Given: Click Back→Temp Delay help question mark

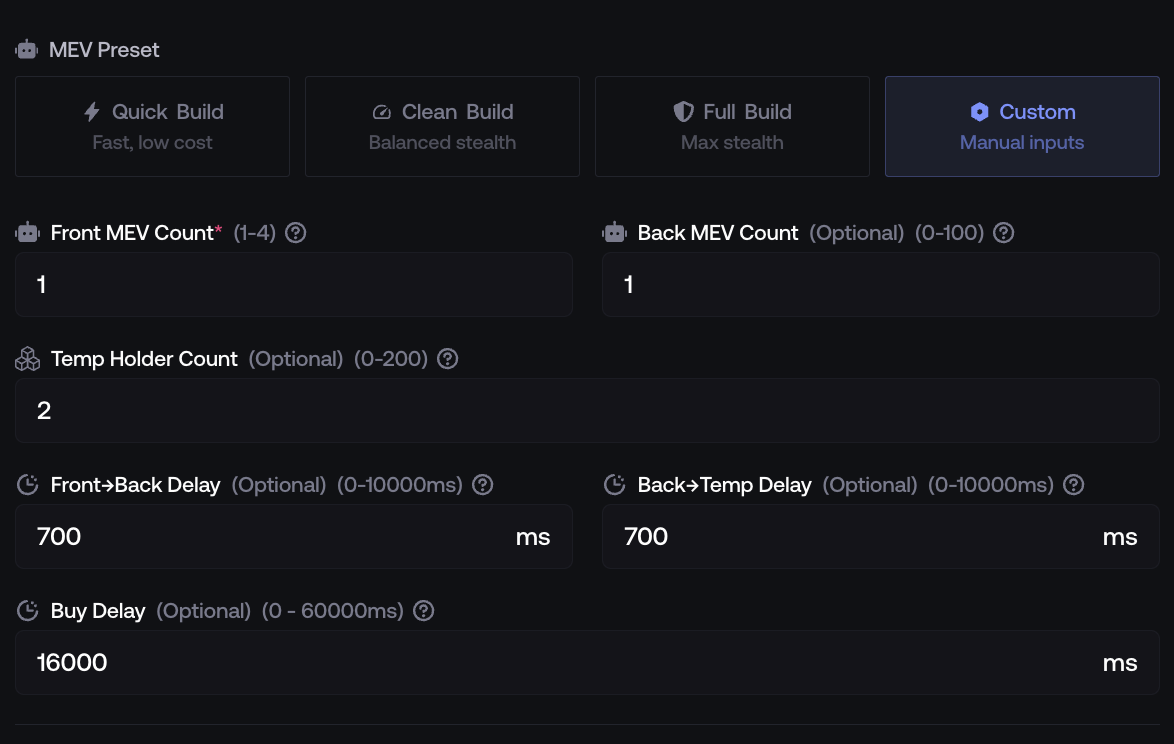Looking at the screenshot, I should (1073, 485).
